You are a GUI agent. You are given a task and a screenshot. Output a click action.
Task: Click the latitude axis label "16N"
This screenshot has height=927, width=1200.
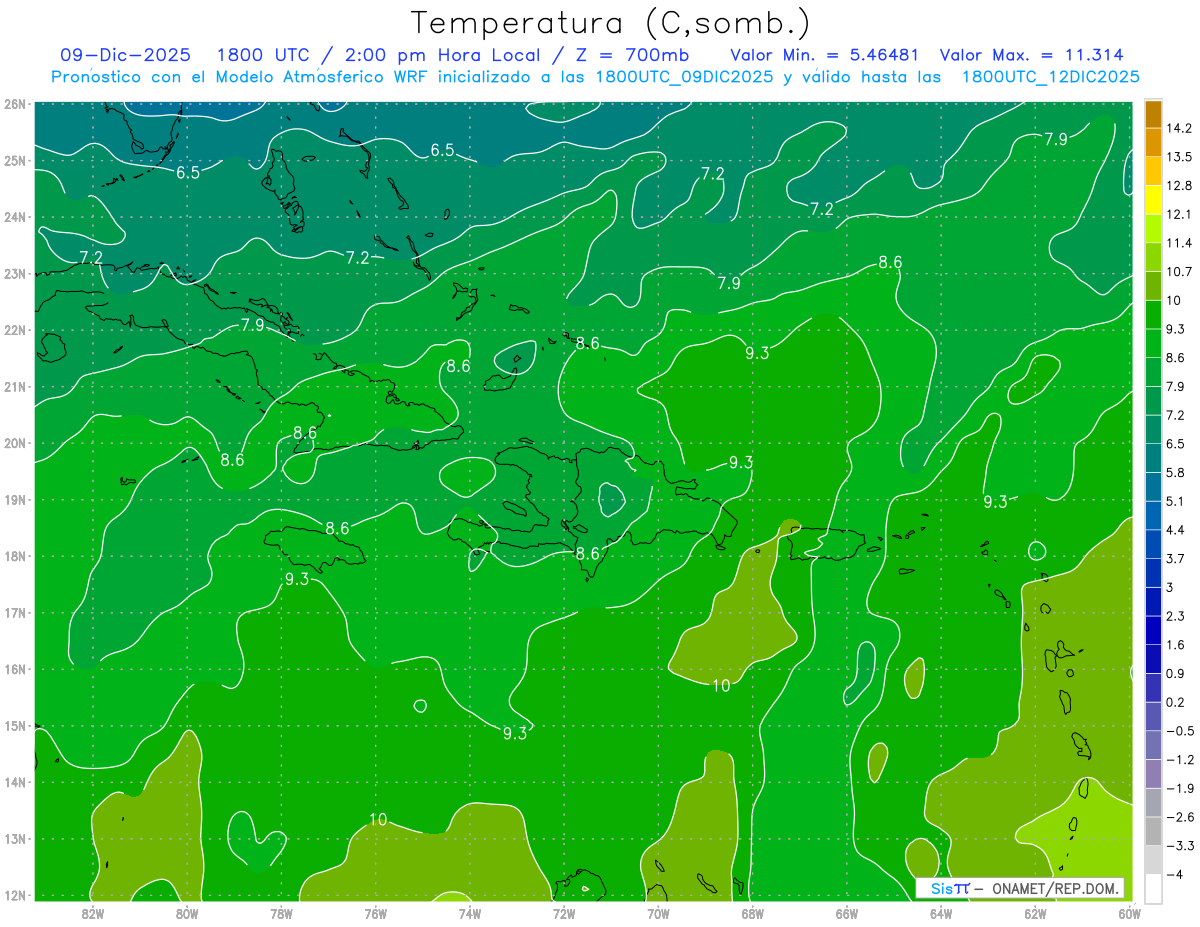click(x=14, y=669)
